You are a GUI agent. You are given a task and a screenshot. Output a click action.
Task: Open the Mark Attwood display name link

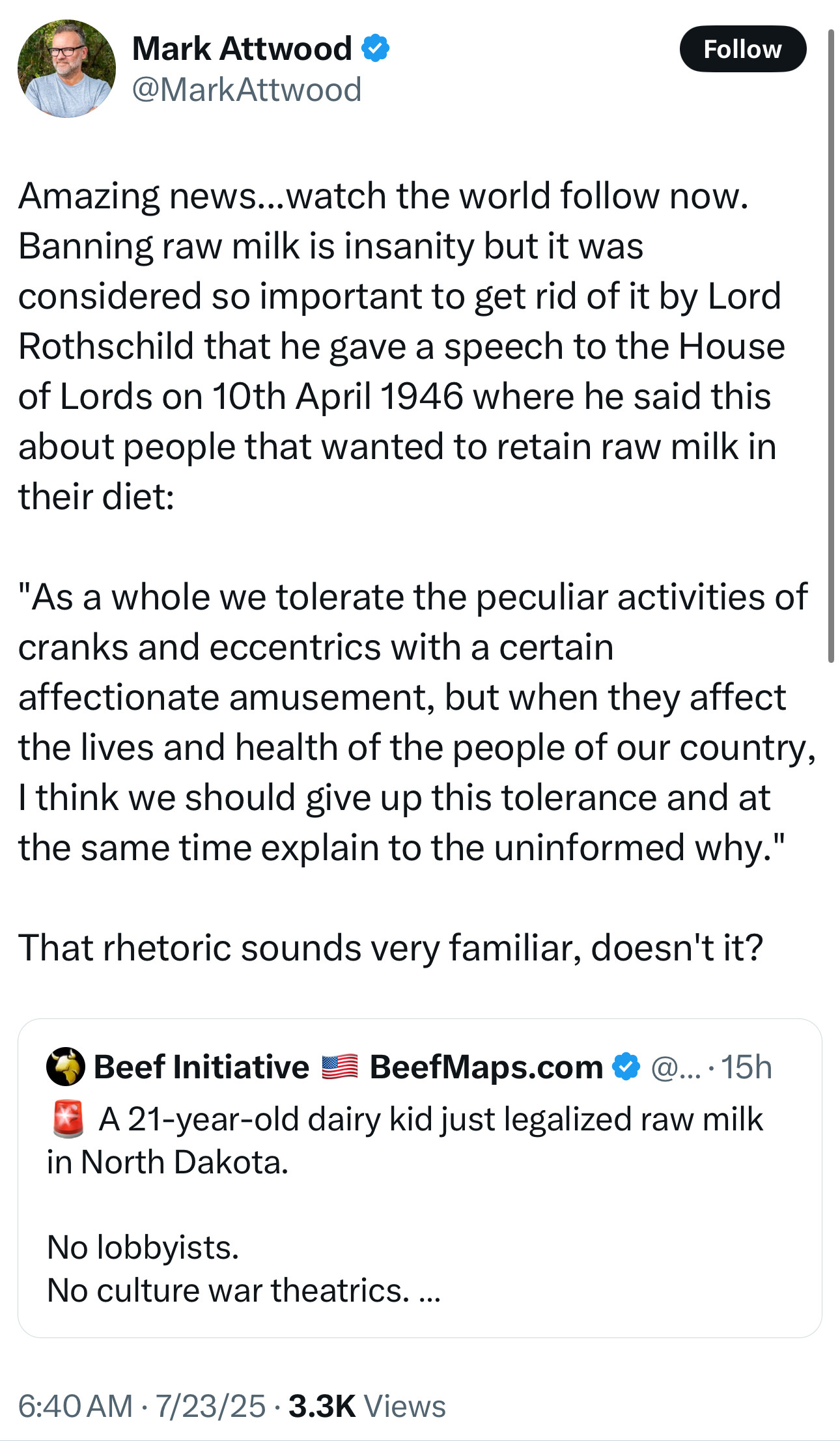pyautogui.click(x=242, y=49)
